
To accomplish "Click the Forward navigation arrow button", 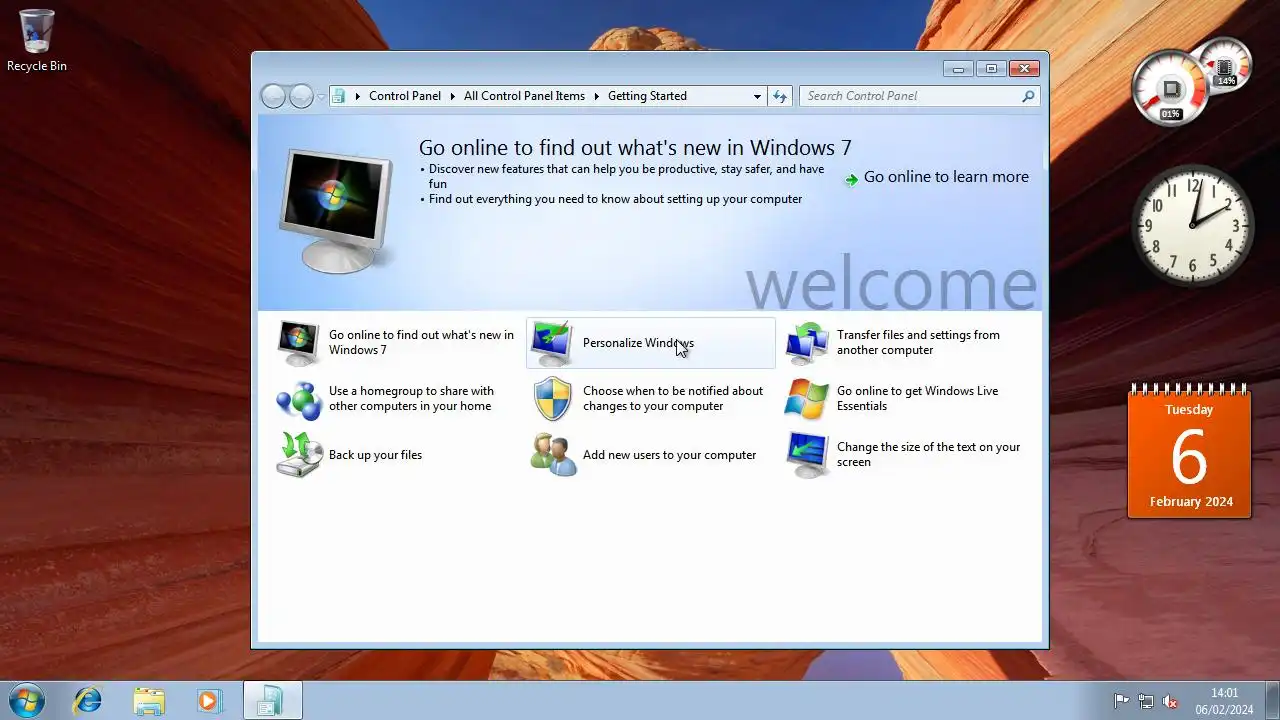I will pyautogui.click(x=301, y=96).
